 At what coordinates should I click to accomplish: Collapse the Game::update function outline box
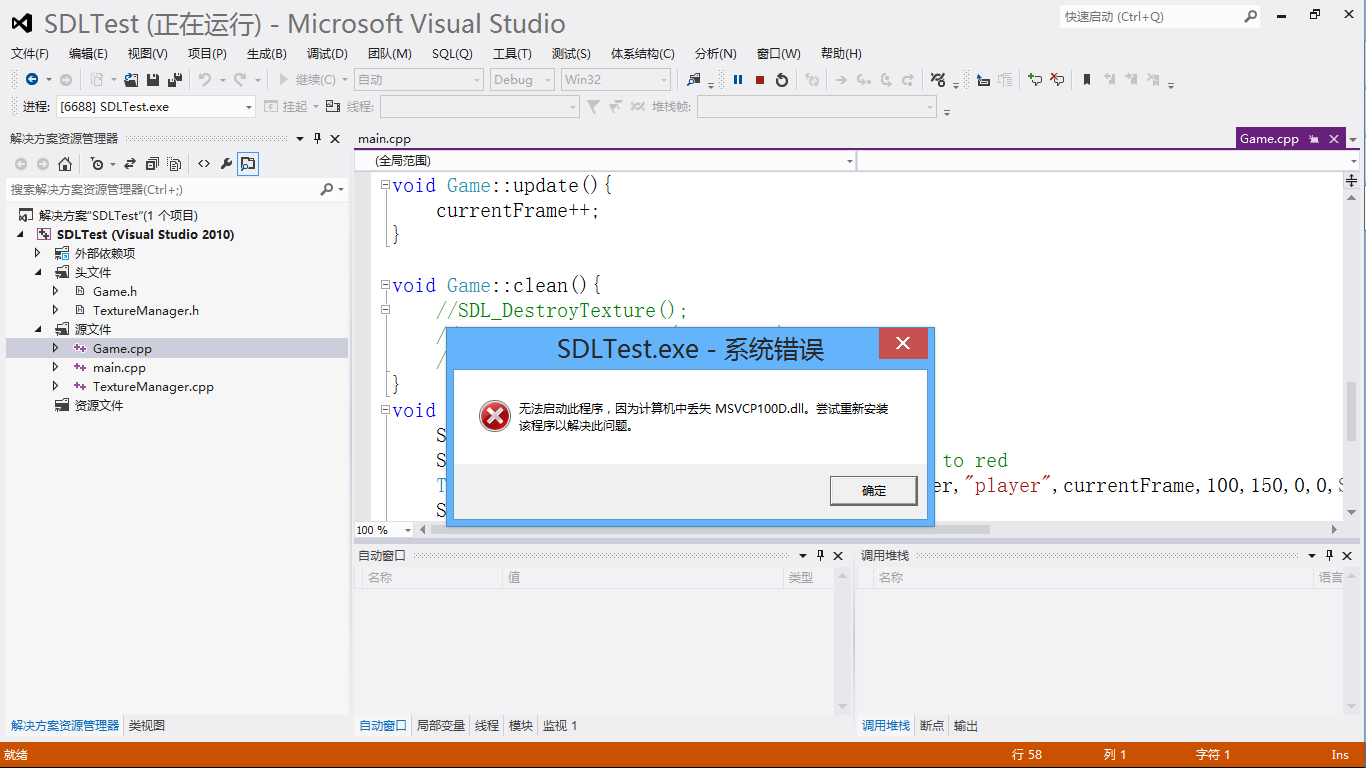pos(385,185)
